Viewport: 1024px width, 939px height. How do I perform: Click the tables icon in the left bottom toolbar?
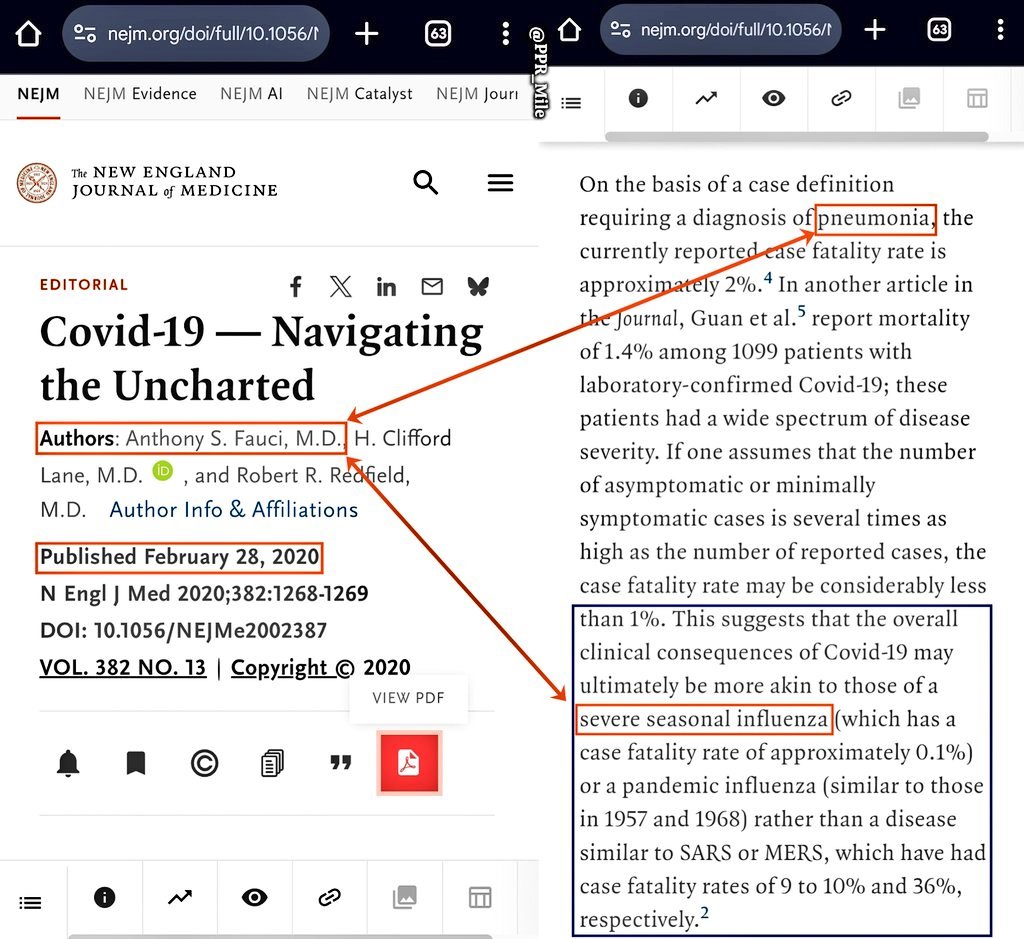pos(480,897)
